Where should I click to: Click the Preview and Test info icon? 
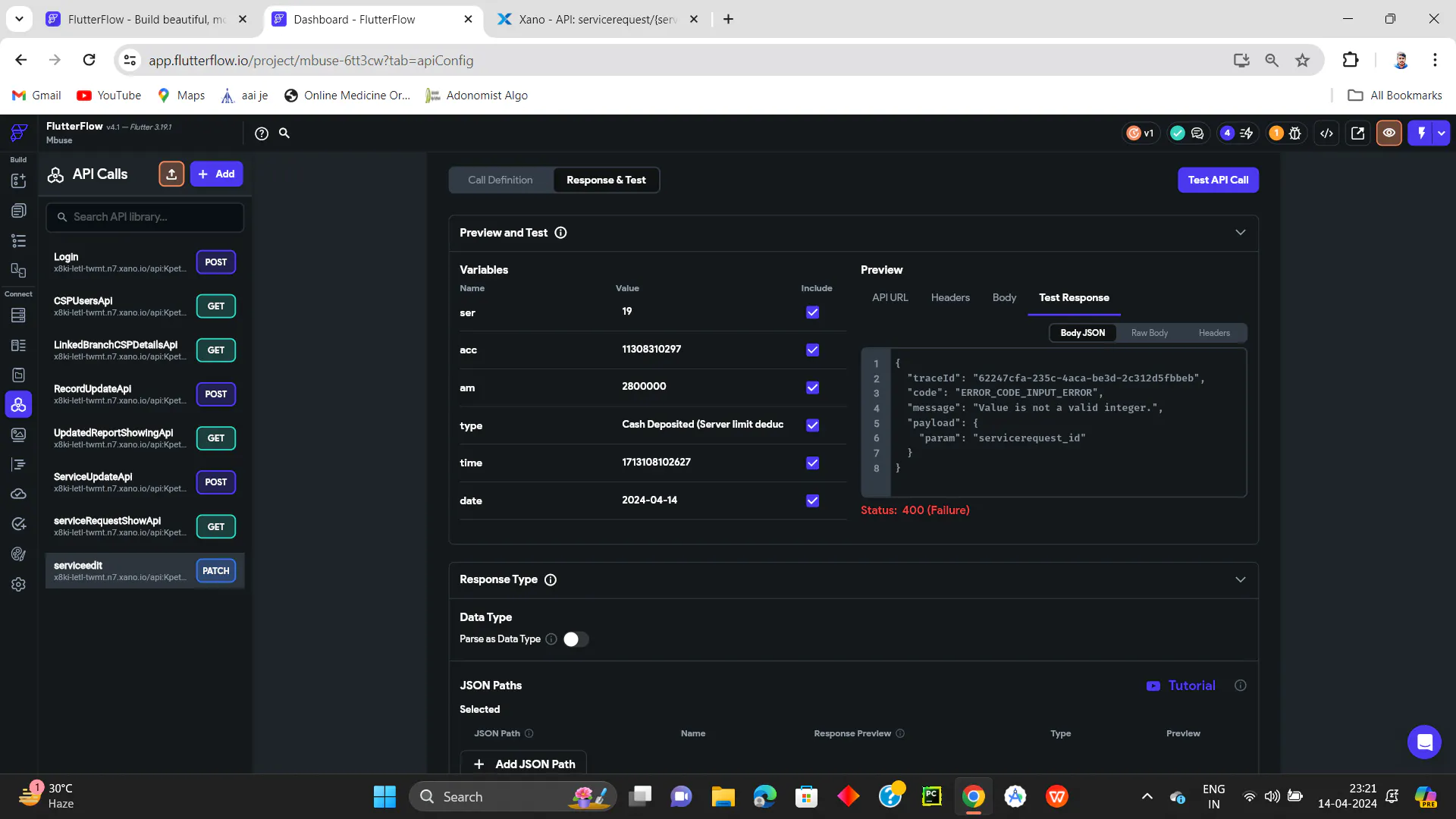click(x=560, y=233)
